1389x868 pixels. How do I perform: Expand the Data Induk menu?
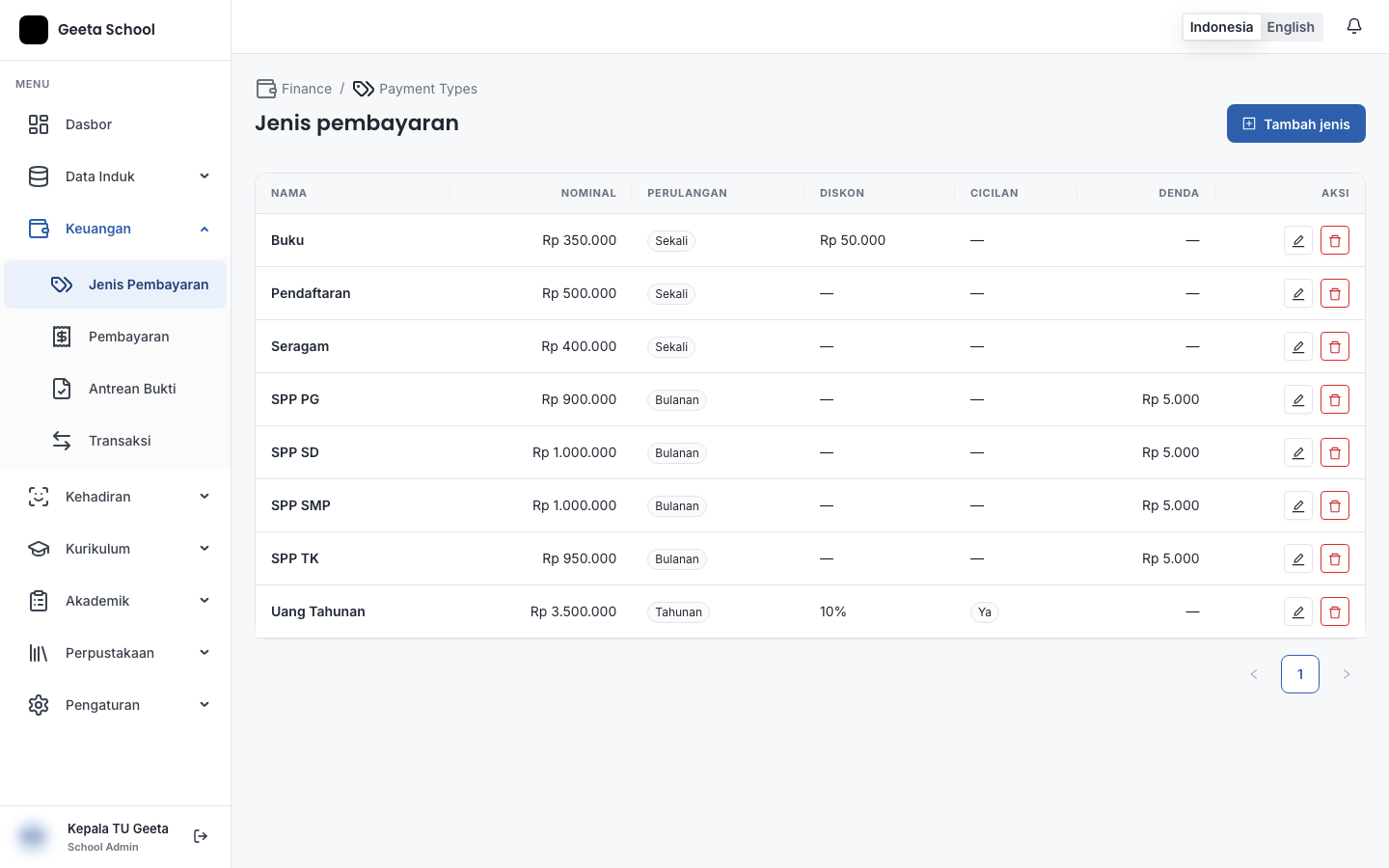coord(116,176)
